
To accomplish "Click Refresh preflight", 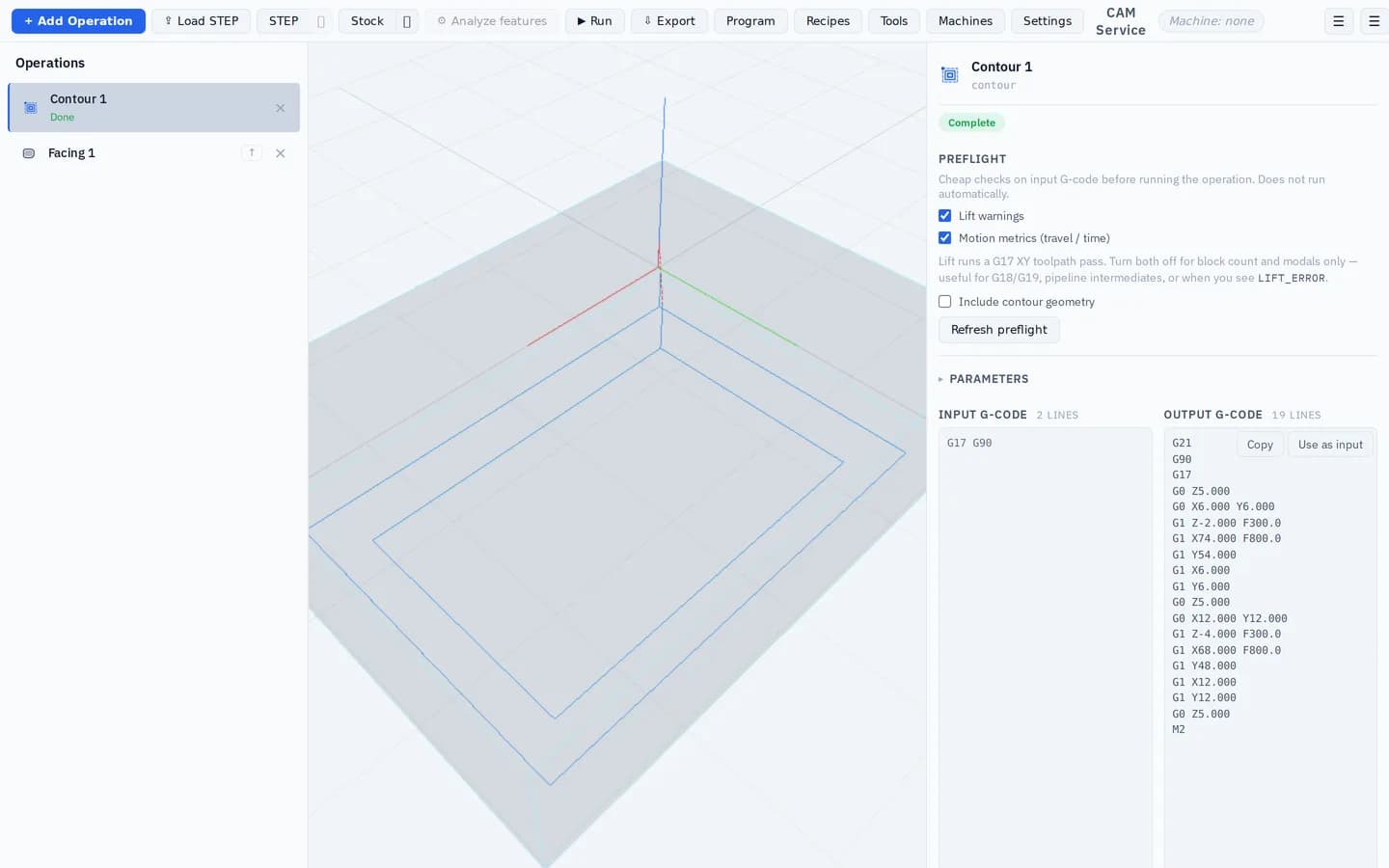I will pos(999,330).
